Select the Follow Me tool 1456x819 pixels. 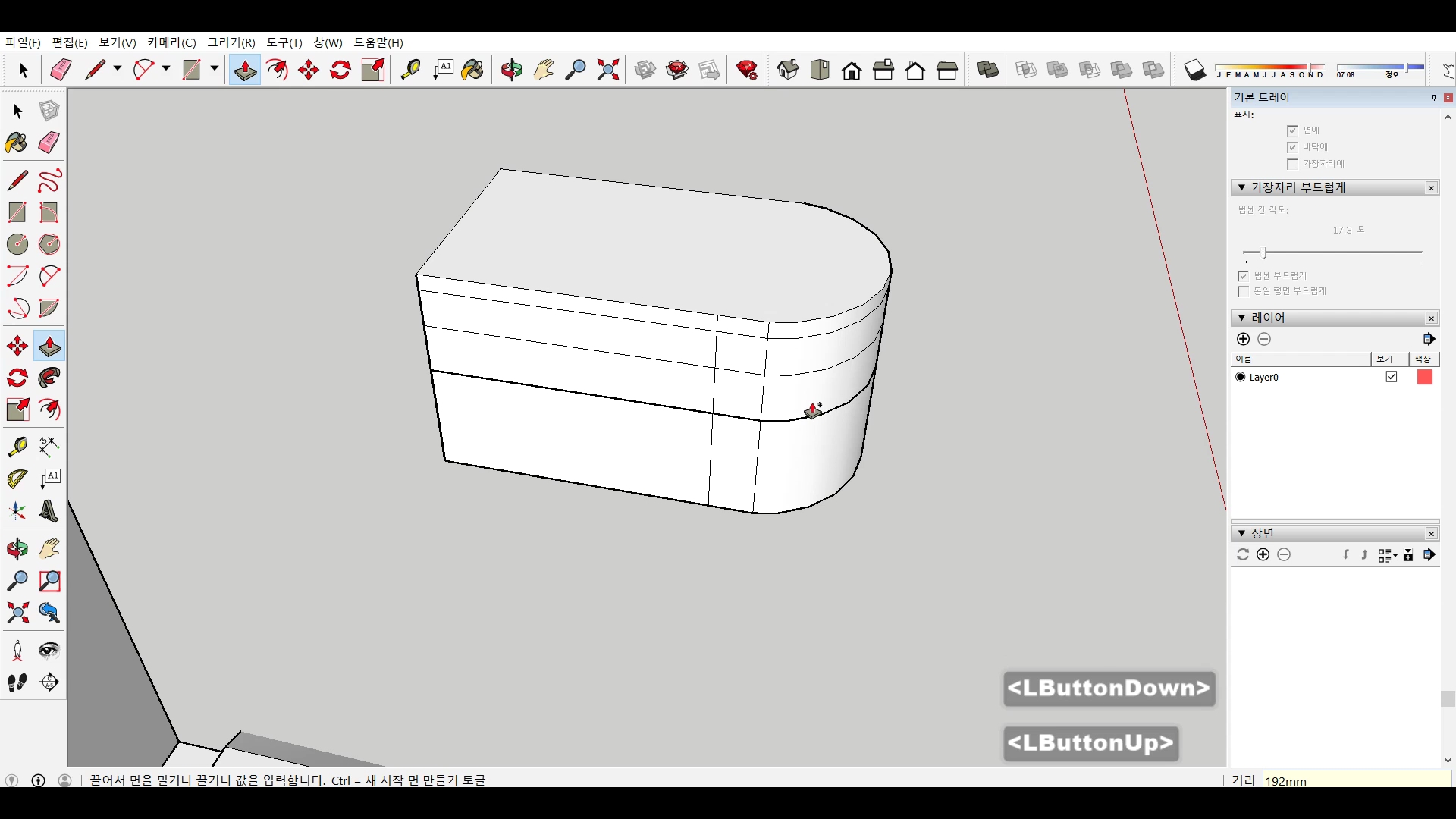(49, 378)
